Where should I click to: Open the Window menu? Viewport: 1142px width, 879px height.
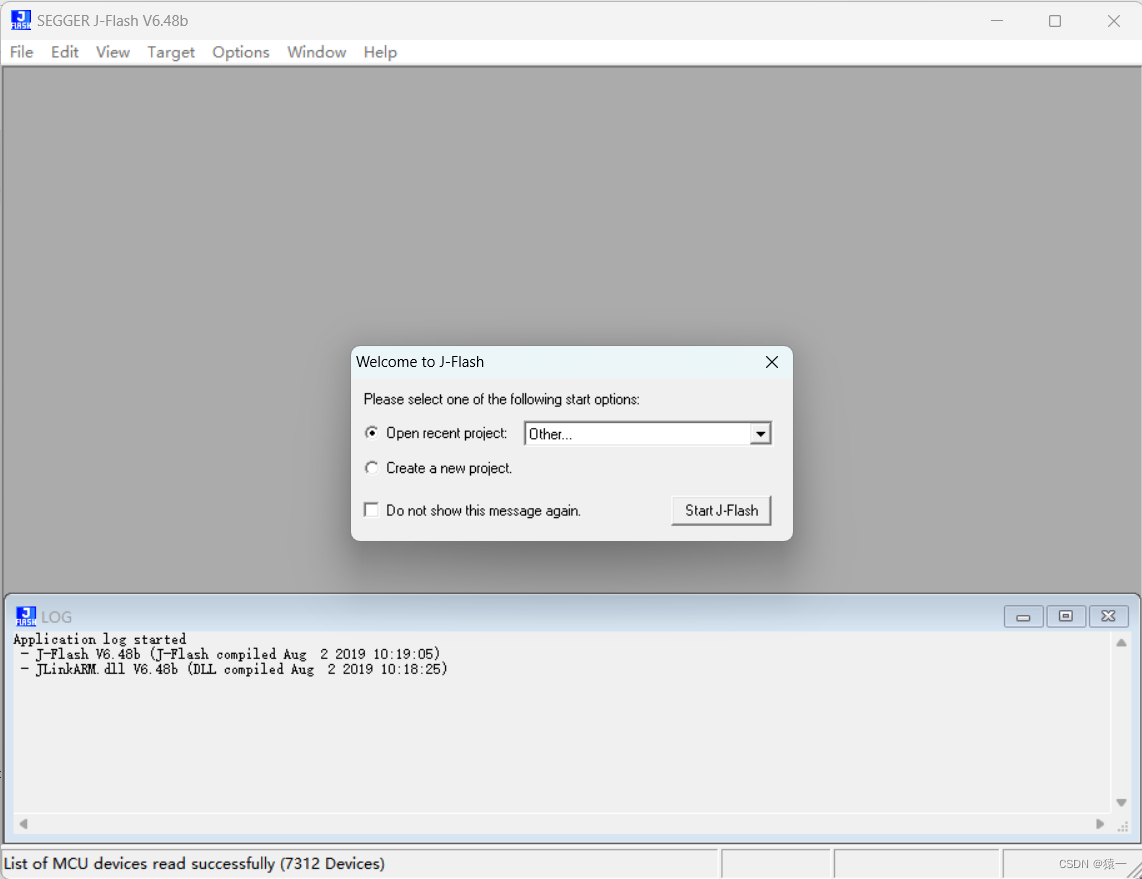(x=317, y=52)
